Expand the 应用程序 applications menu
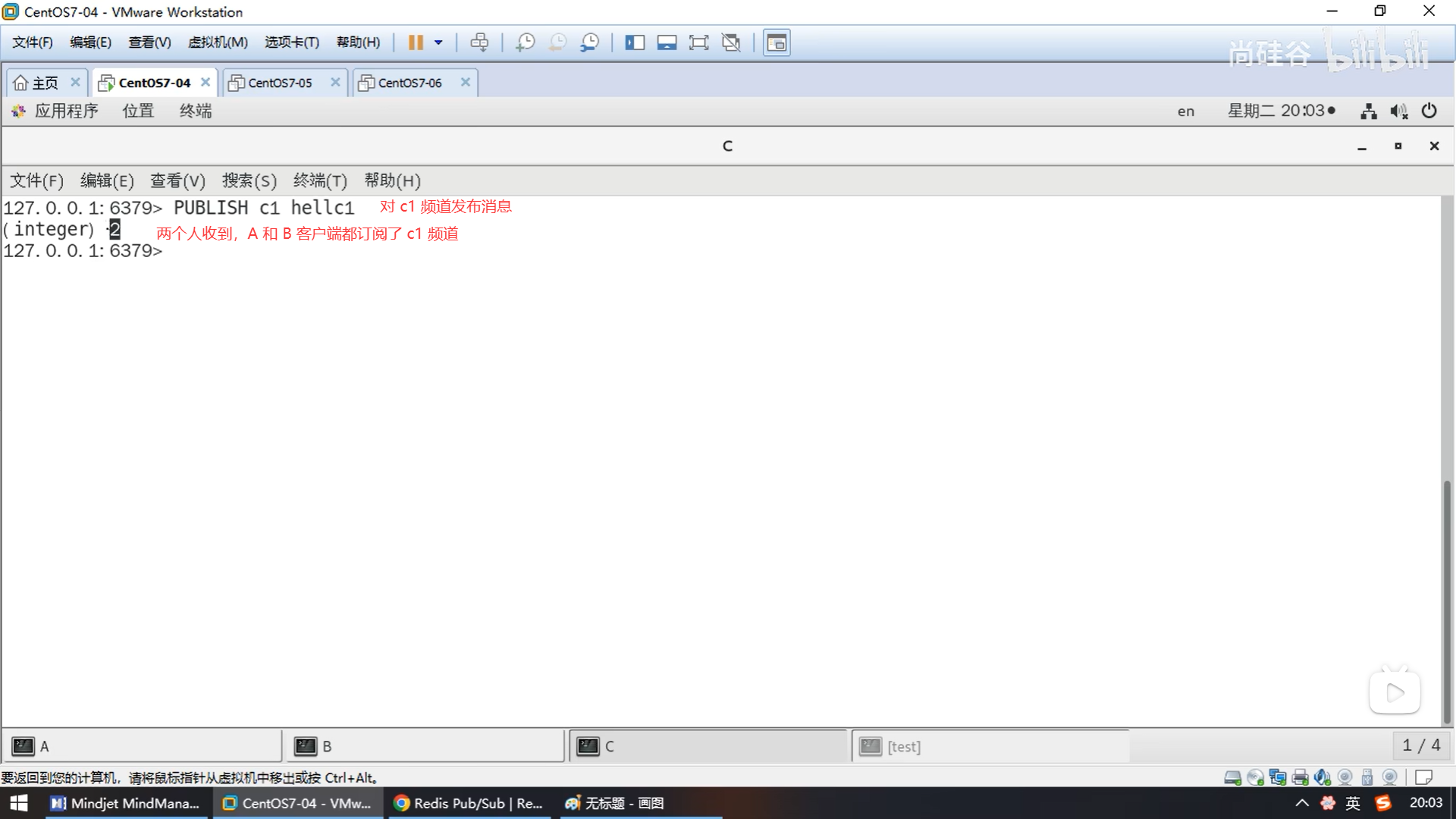Viewport: 1456px width, 819px height. 65,111
